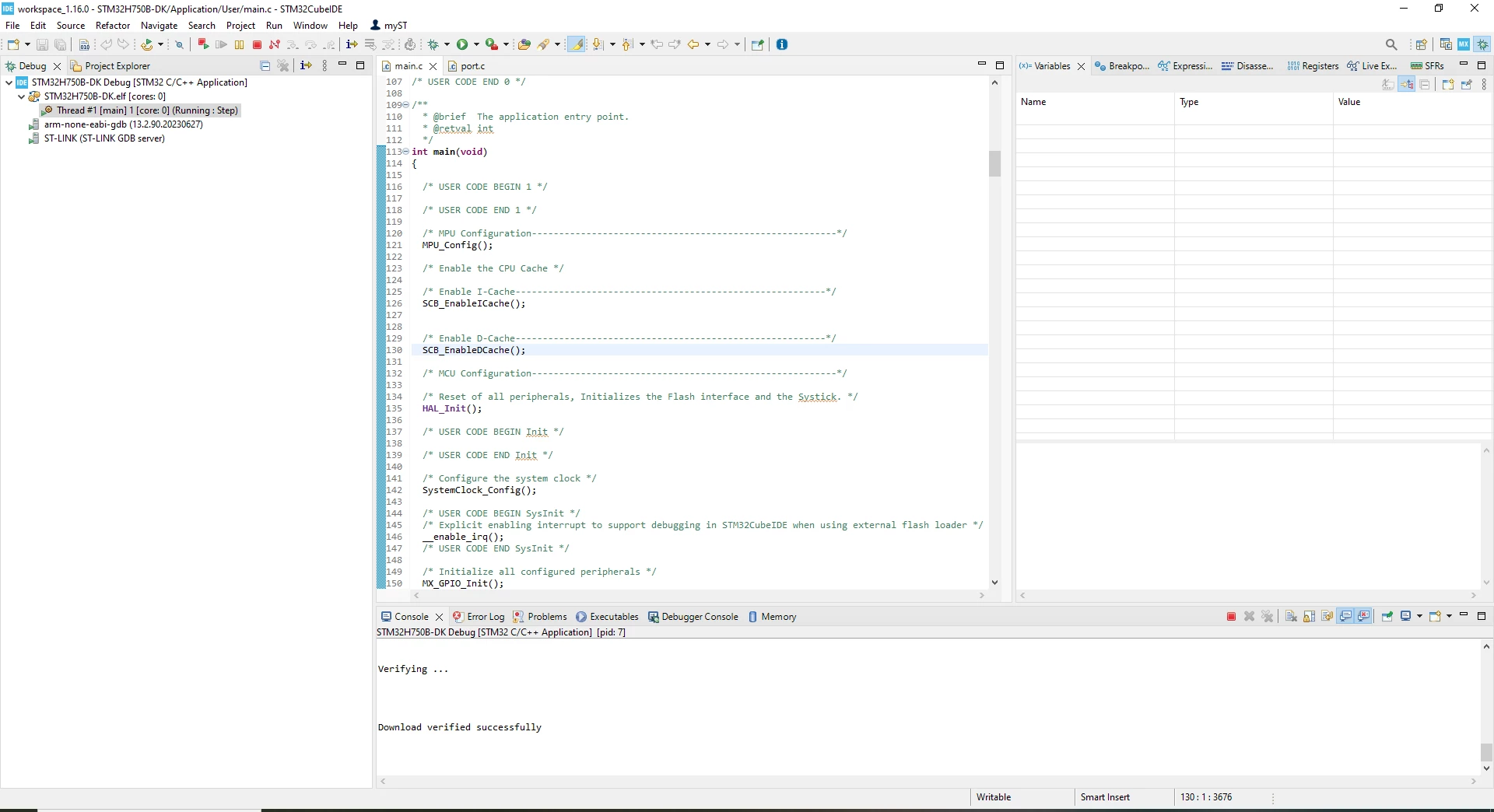Click the green Run launch icon
Screen dimensions: 1494x812
(x=462, y=44)
